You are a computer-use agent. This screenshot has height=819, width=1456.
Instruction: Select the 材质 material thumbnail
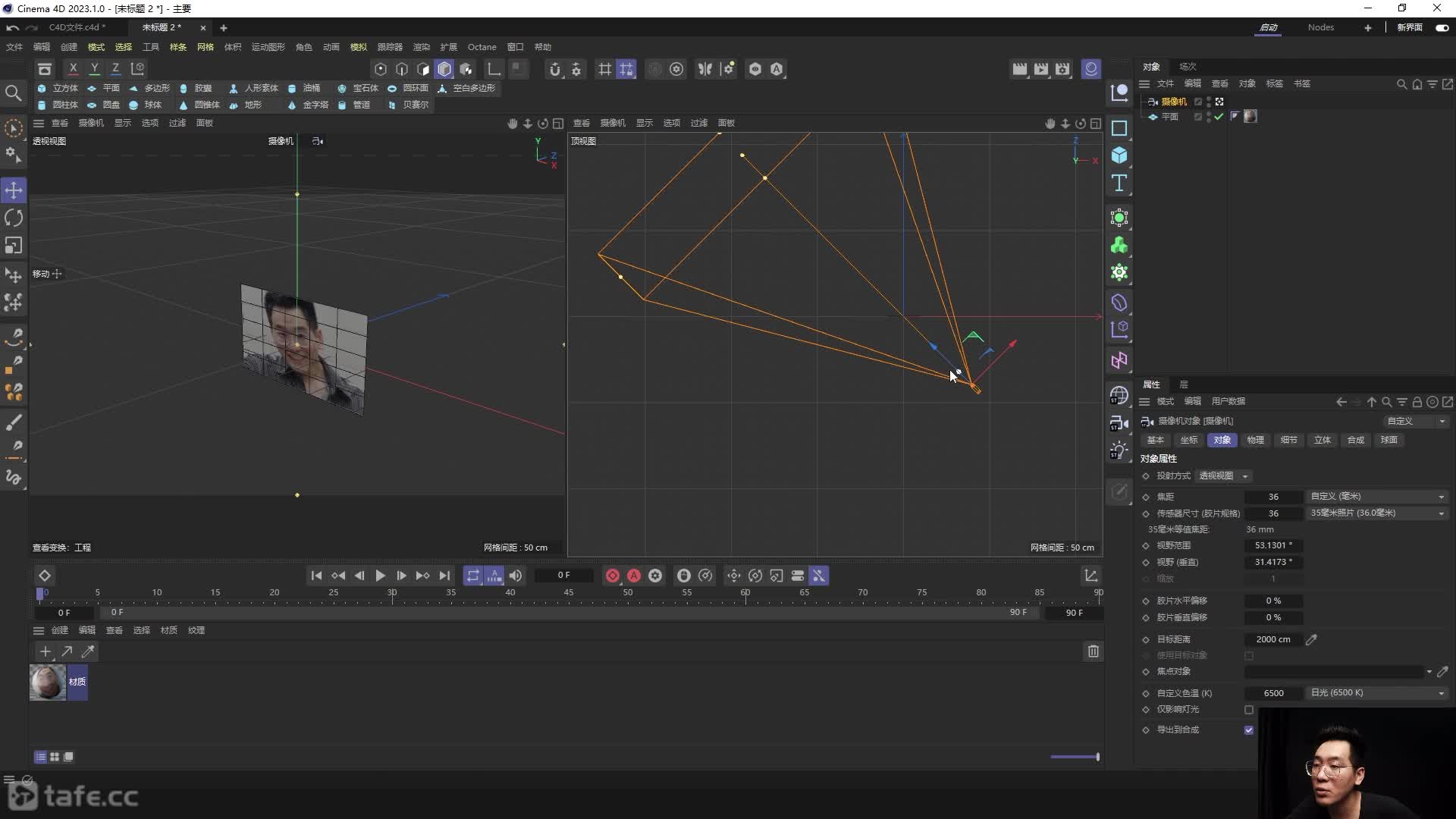[x=48, y=682]
